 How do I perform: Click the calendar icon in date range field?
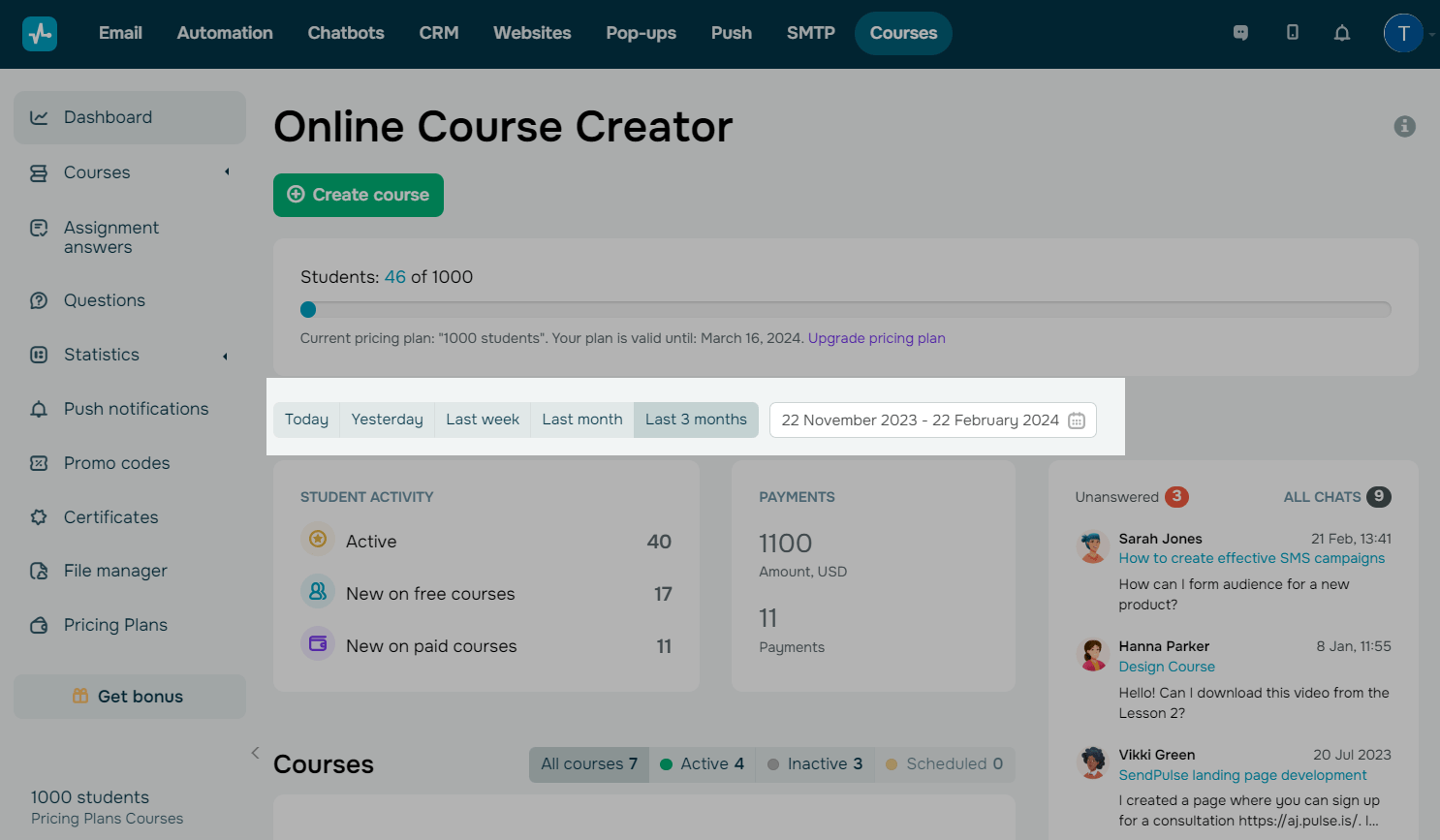click(1077, 420)
